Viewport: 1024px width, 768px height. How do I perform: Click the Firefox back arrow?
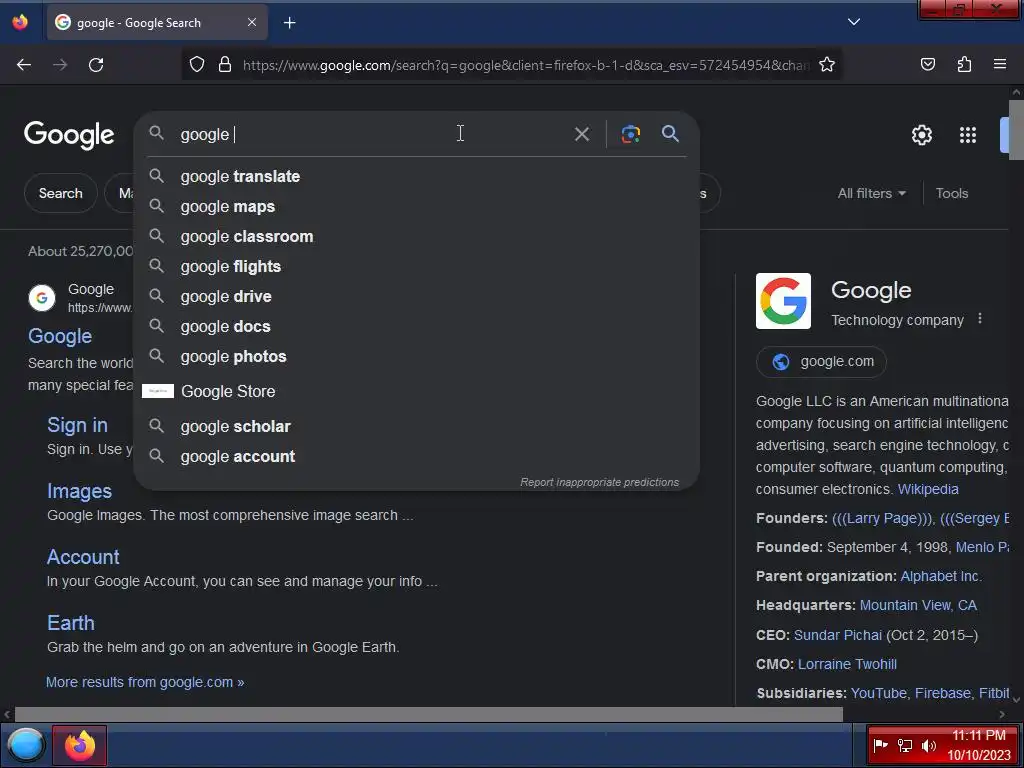tap(24, 65)
